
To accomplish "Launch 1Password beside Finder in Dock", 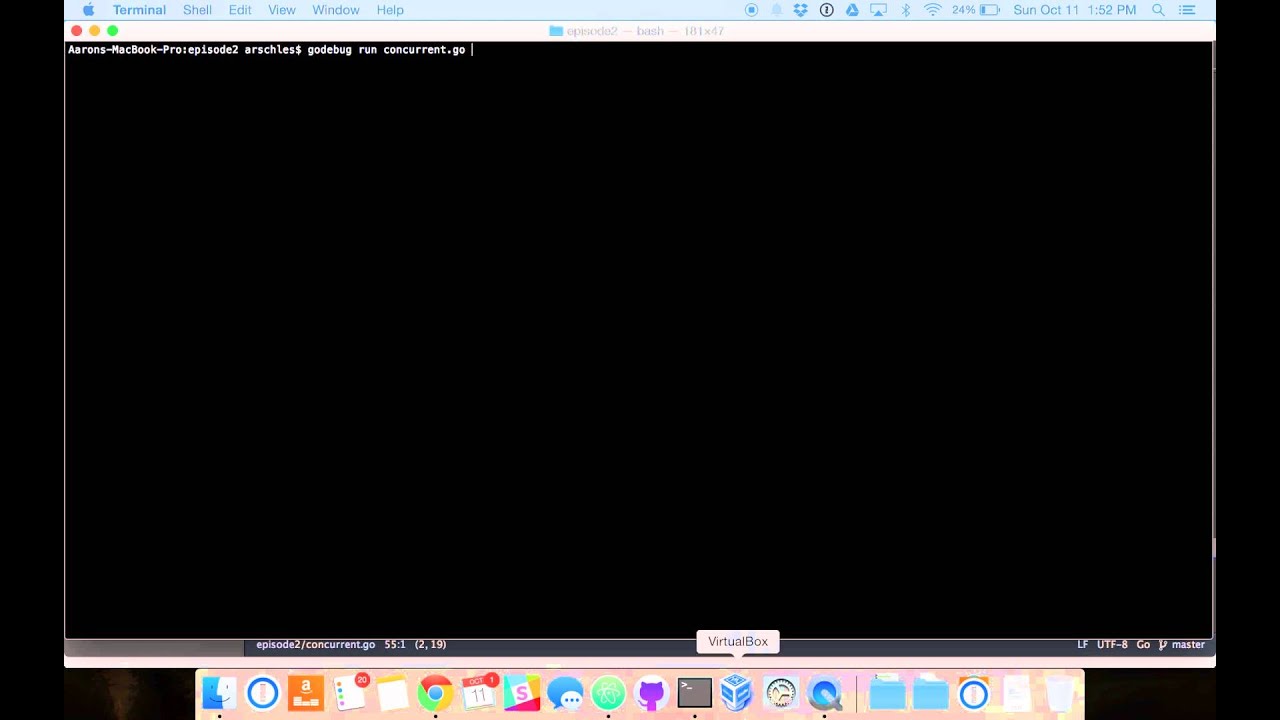I will click(262, 693).
